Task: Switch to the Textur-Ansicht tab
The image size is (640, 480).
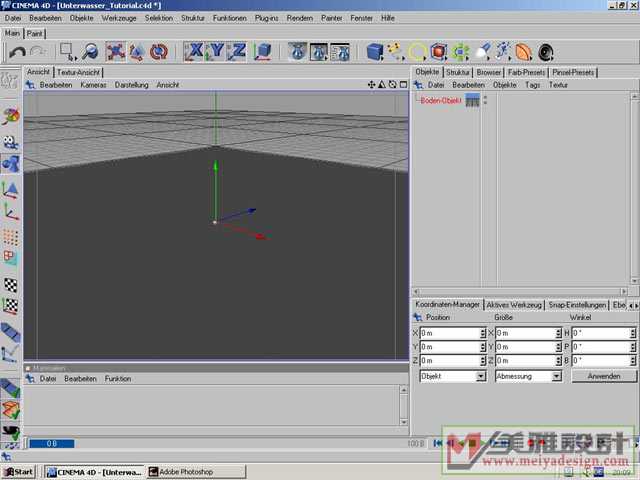Action: point(78,73)
